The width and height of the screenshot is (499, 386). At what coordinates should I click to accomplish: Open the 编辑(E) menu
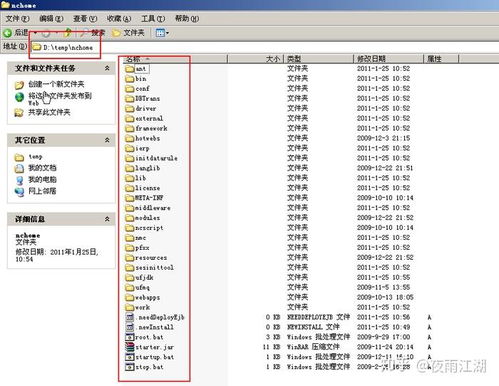click(51, 19)
